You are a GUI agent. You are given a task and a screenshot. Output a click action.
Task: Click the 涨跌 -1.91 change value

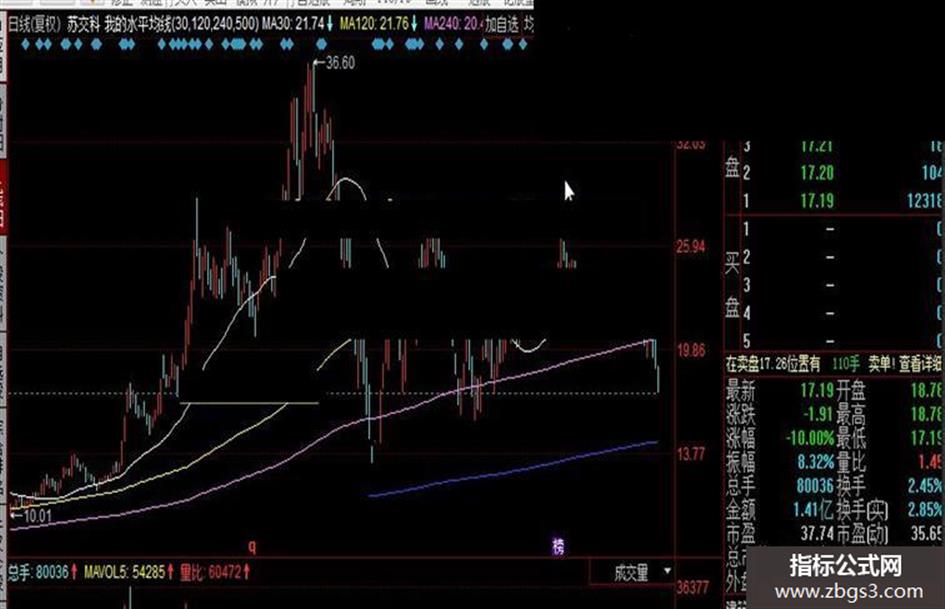coord(818,414)
